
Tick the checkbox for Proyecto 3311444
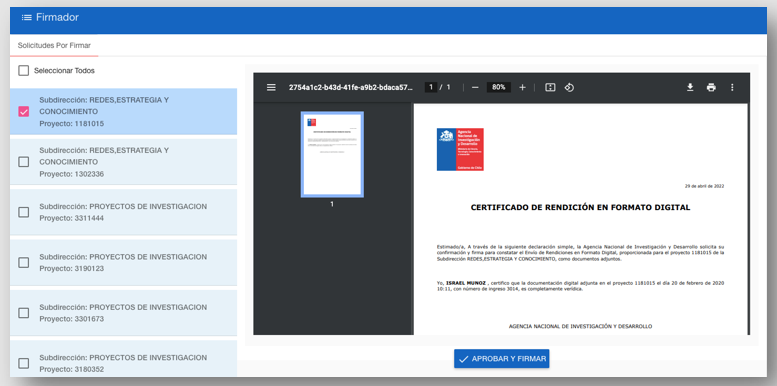point(23,212)
